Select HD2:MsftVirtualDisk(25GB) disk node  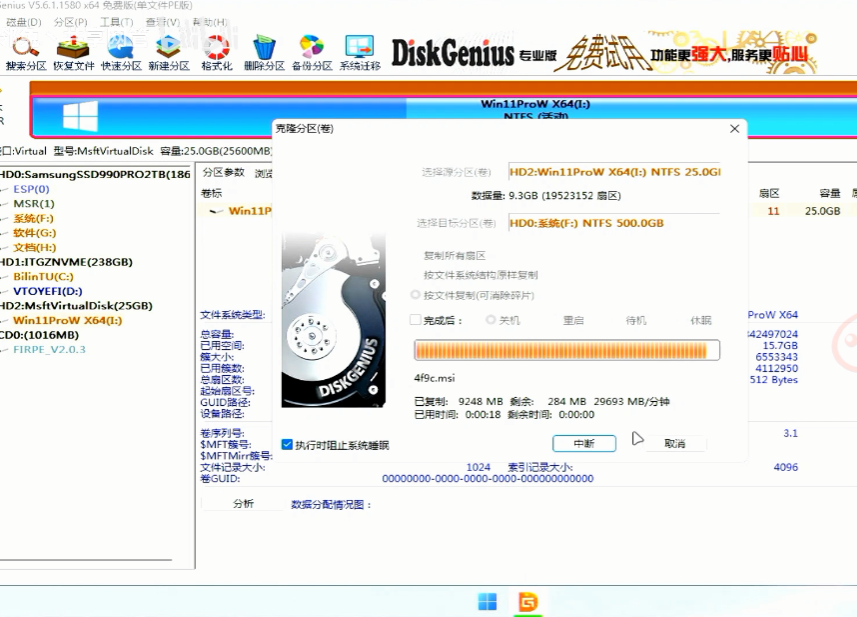click(x=76, y=306)
